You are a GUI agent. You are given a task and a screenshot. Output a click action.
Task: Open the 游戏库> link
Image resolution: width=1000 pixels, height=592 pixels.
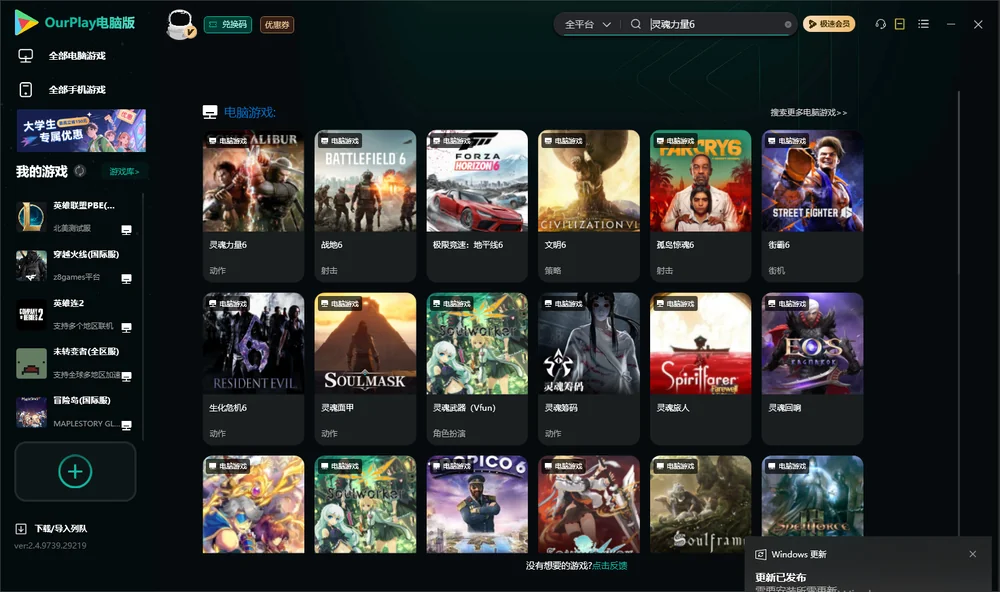124,171
